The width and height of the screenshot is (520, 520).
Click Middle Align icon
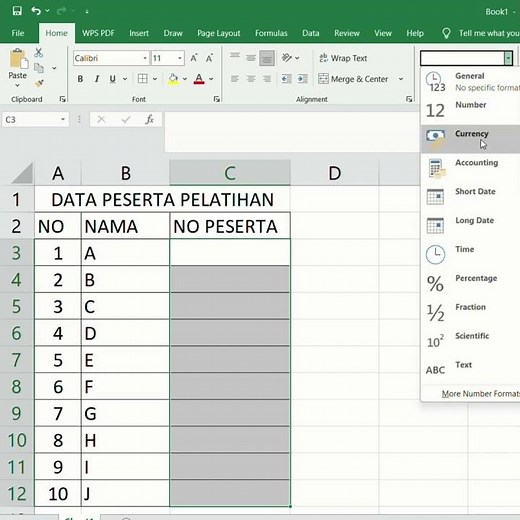click(251, 58)
